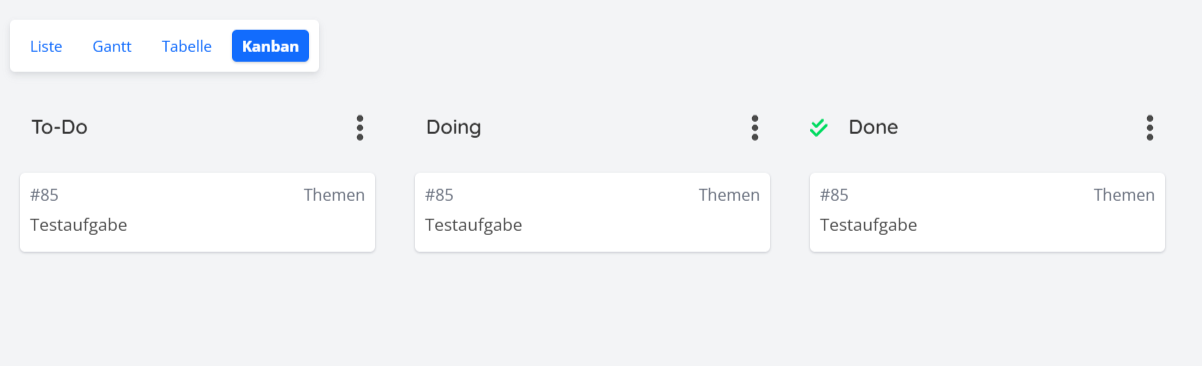Open the Doing column three-dot menu

(755, 128)
